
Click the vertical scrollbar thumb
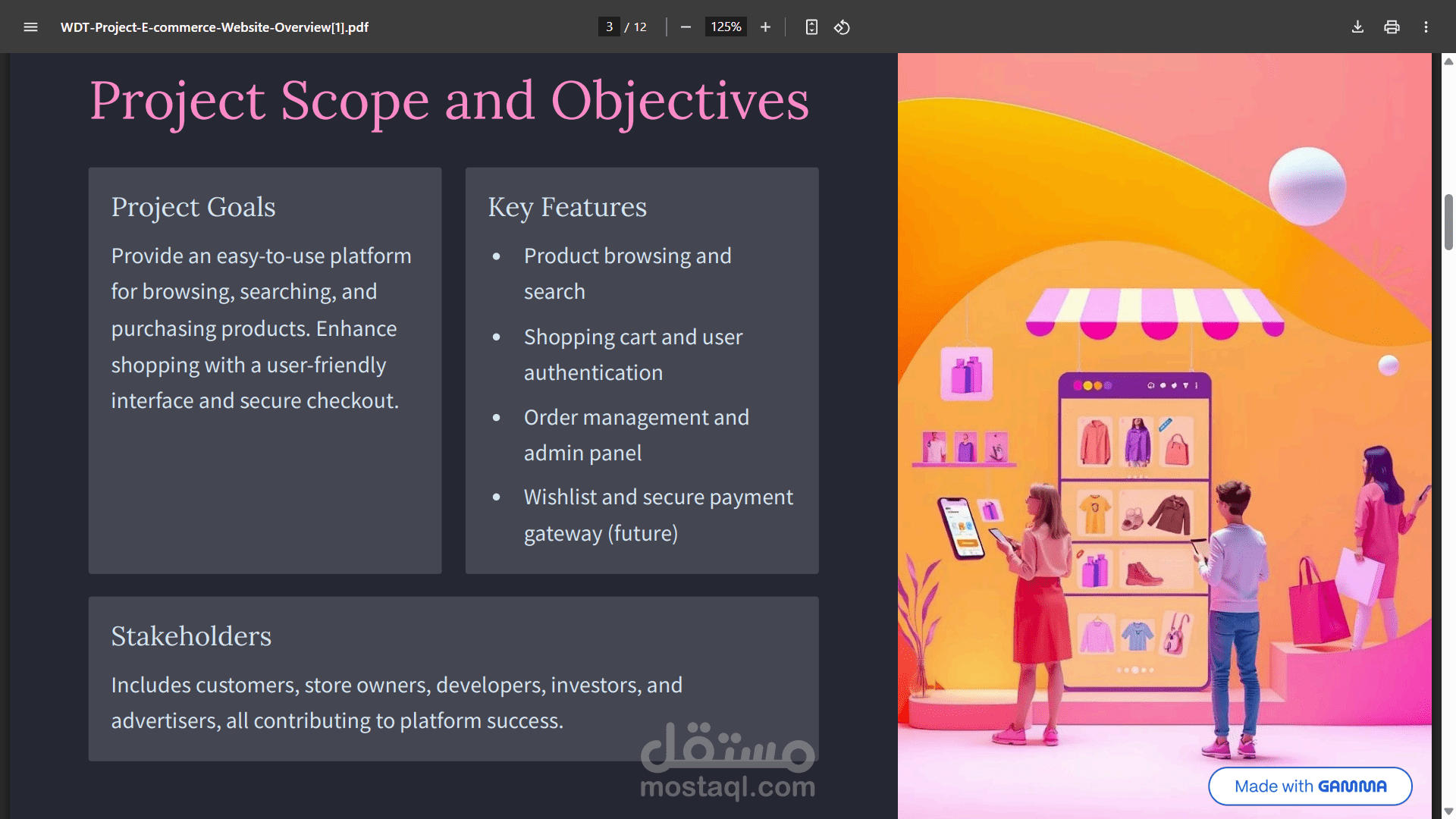pos(1448,222)
